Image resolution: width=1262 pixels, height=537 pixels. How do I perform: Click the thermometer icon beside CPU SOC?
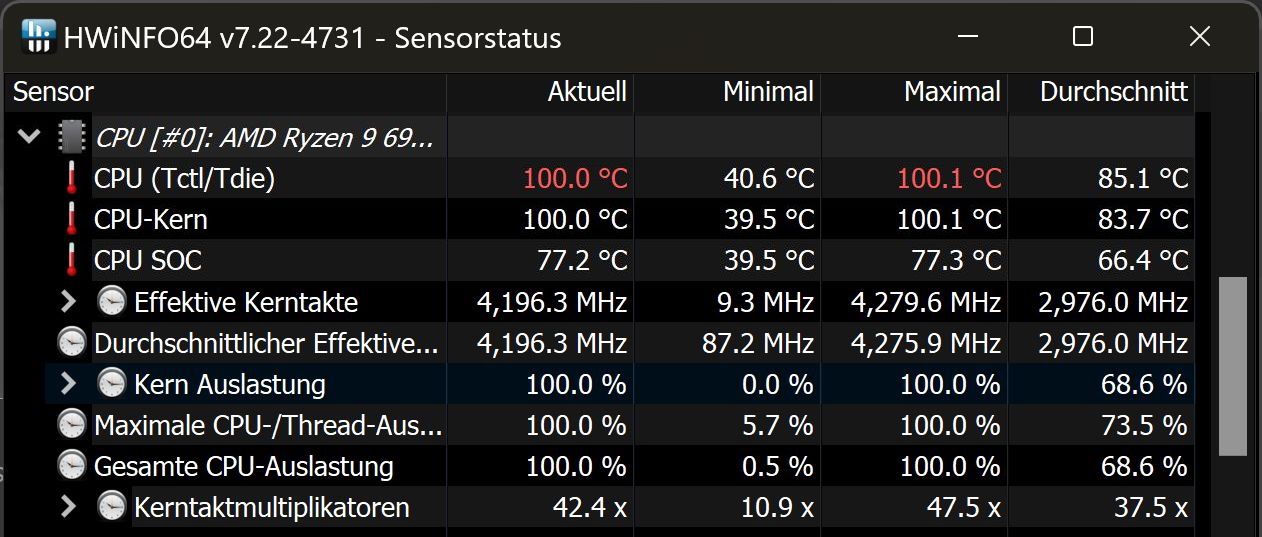71,260
